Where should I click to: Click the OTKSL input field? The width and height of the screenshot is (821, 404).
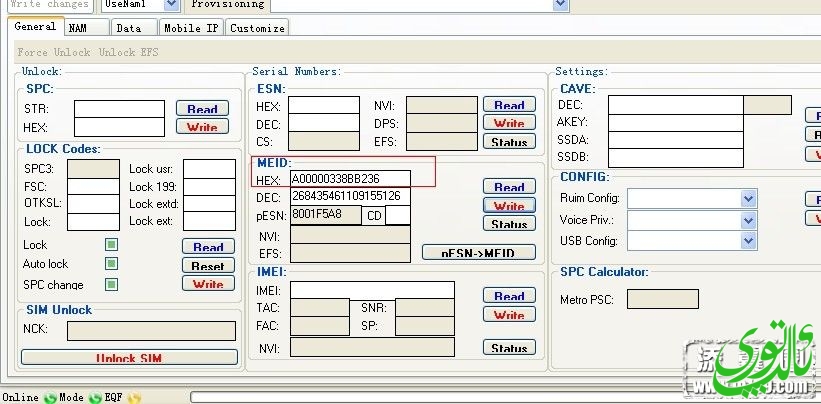coord(93,204)
